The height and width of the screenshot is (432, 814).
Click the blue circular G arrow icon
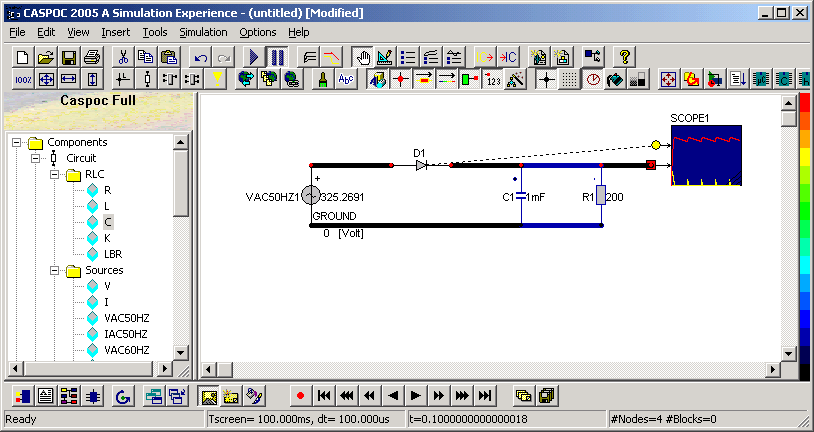coord(123,396)
